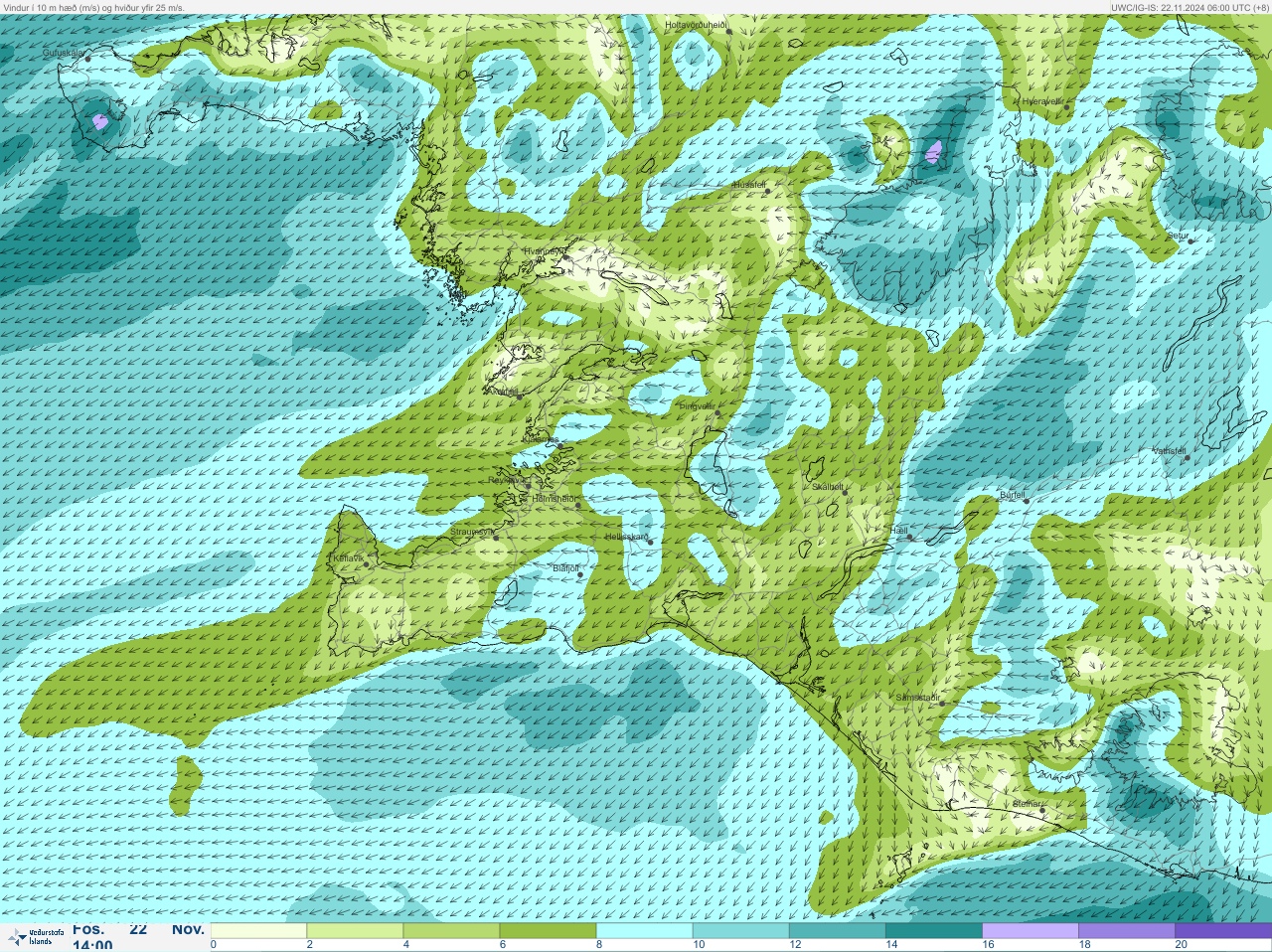
Task: Click the Húsafell station marker
Action: (767, 191)
